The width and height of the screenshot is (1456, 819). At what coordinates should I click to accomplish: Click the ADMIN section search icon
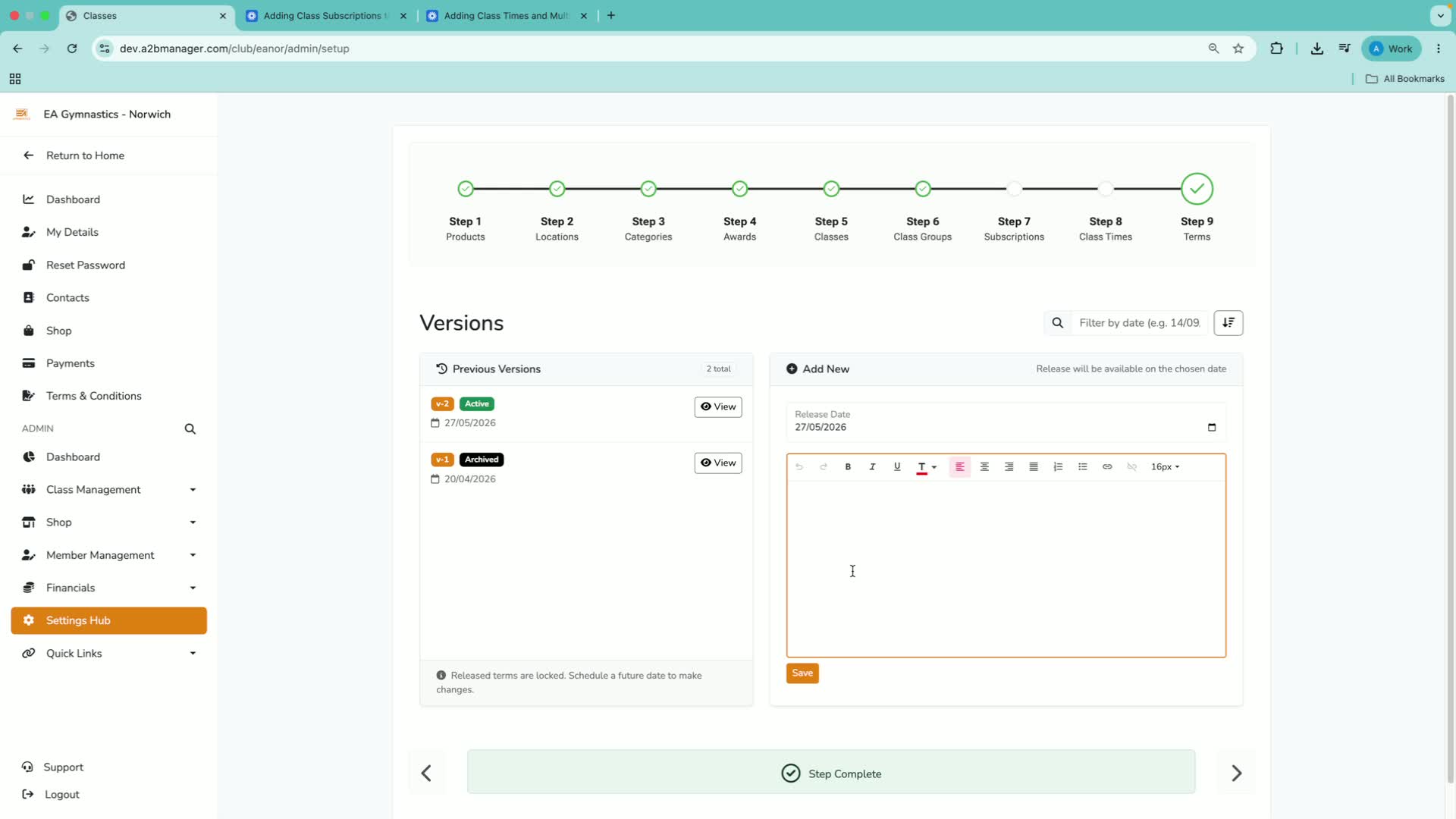[190, 428]
